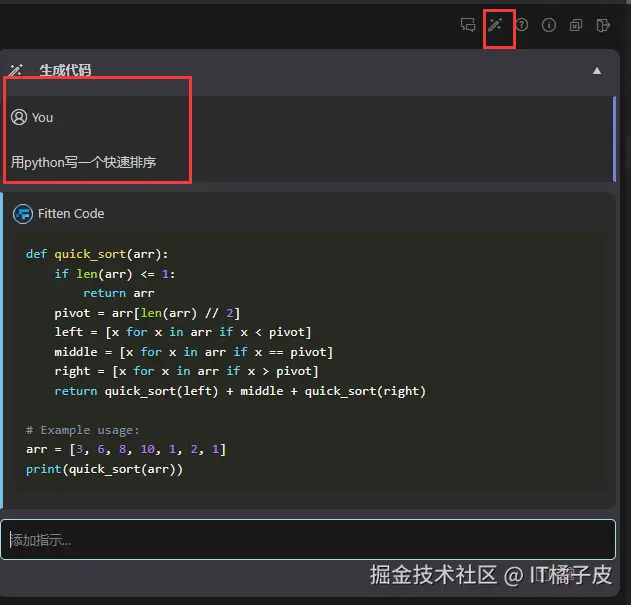631x605 pixels.
Task: Click the line starting with left = [x for x
Action: pyautogui.click(x=183, y=332)
